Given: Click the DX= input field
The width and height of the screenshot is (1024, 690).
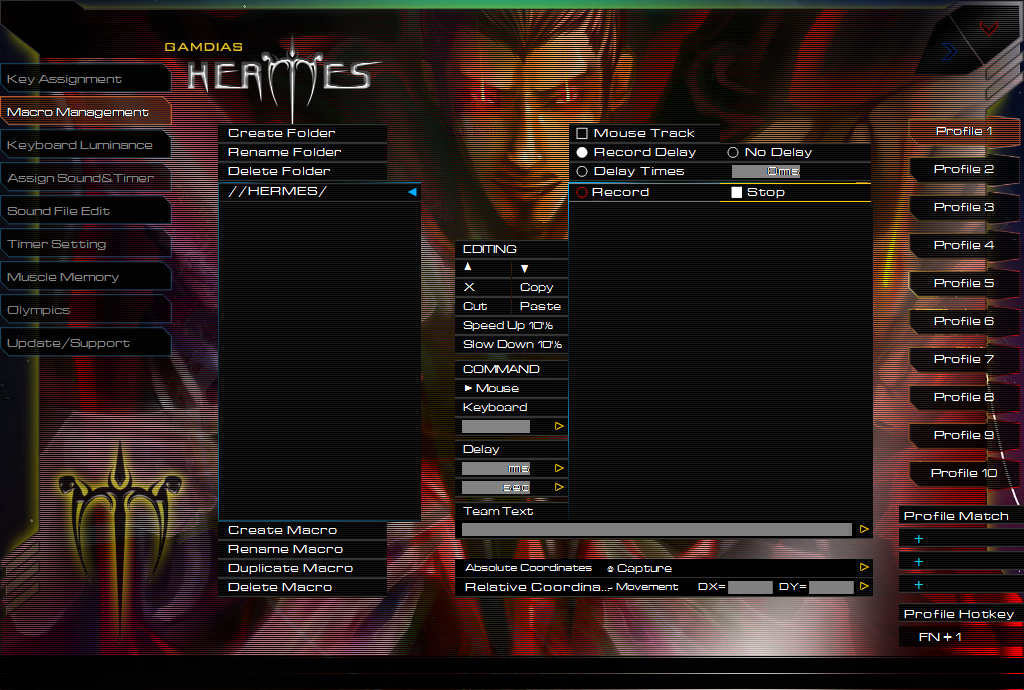Looking at the screenshot, I should click(x=750, y=587).
